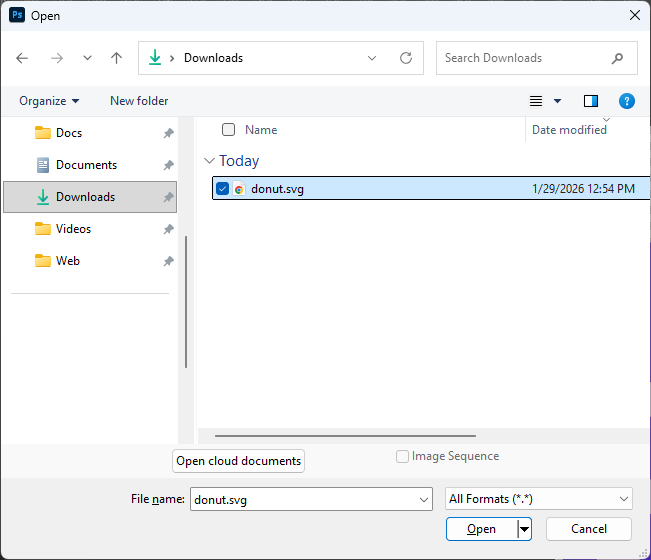Image resolution: width=651 pixels, height=560 pixels.
Task: Refresh the Downloads folder listing
Action: coord(405,58)
